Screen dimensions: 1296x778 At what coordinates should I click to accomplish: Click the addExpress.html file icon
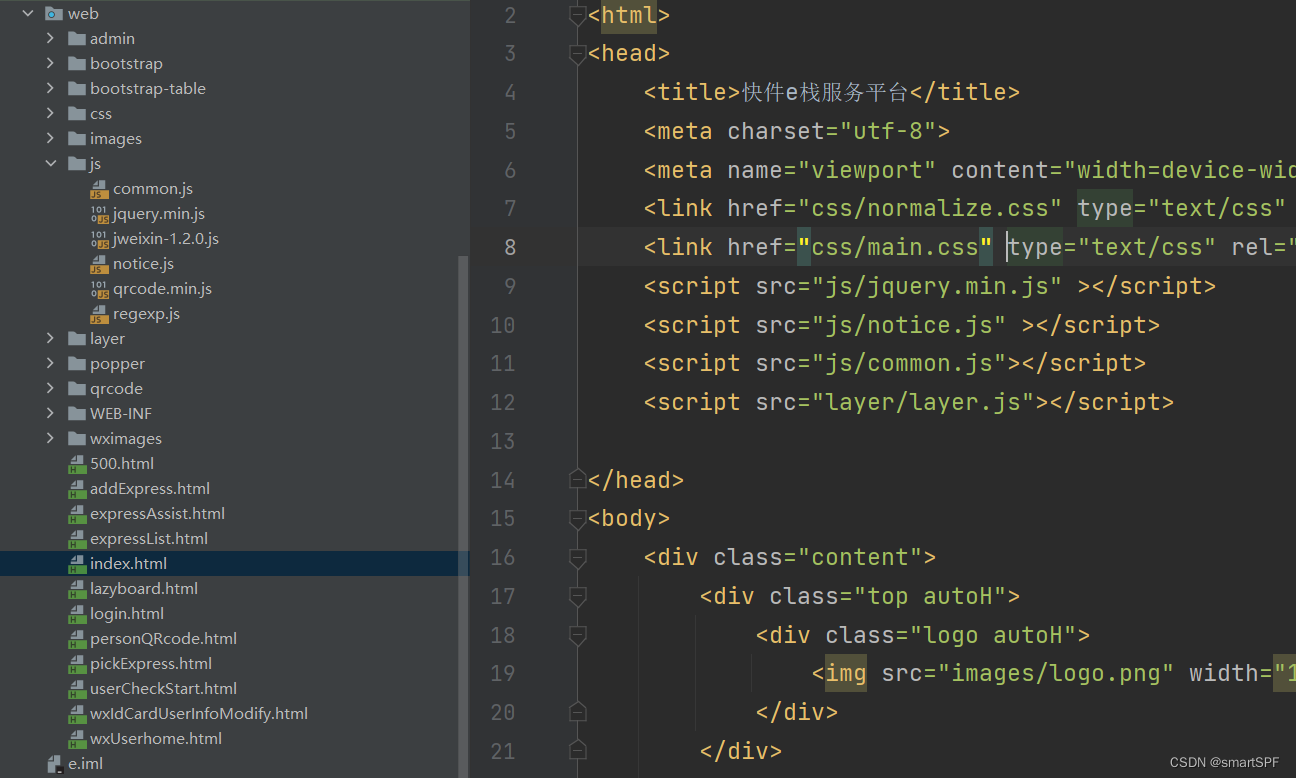[x=77, y=489]
